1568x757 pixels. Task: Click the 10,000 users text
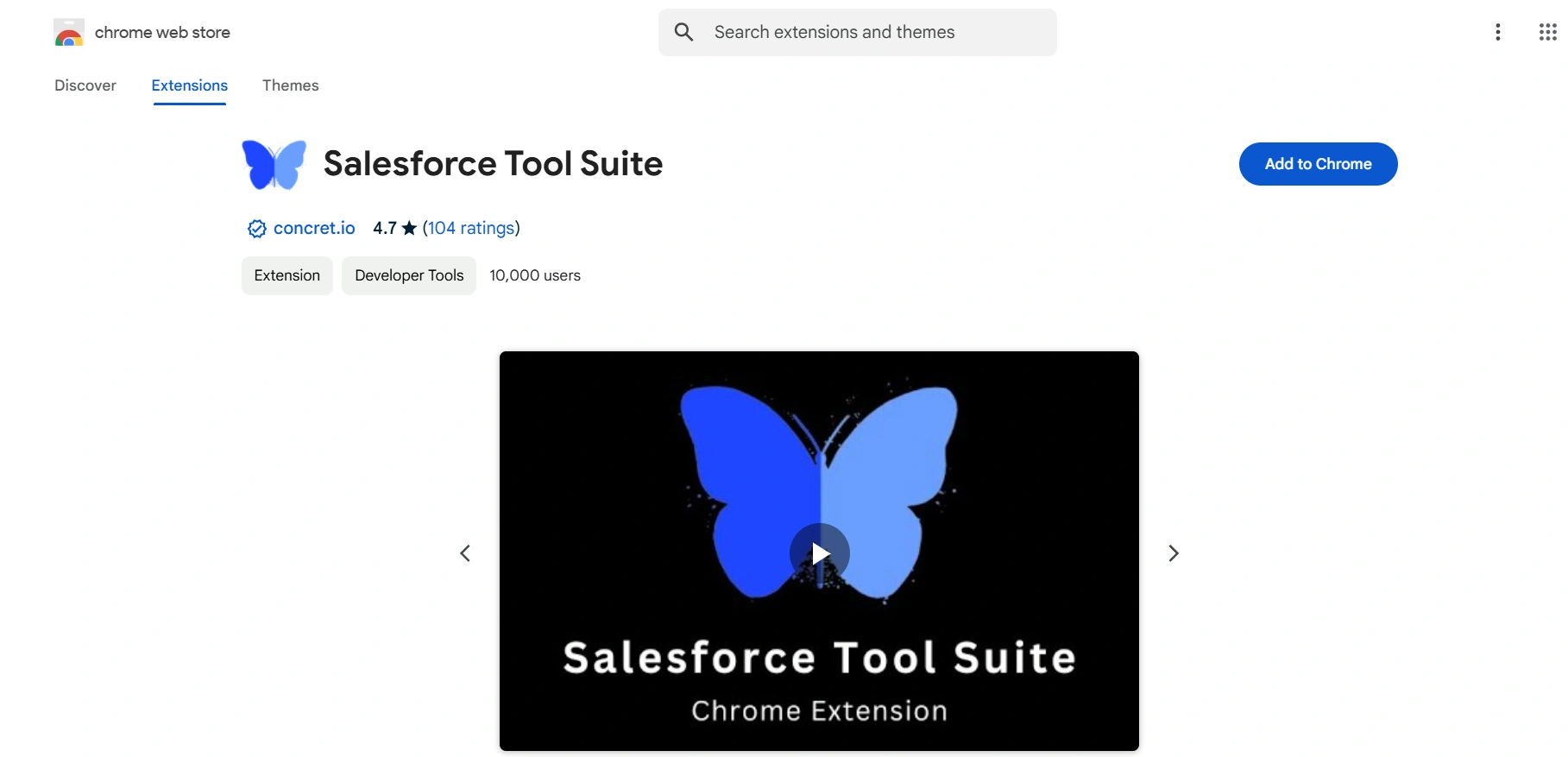pyautogui.click(x=535, y=275)
